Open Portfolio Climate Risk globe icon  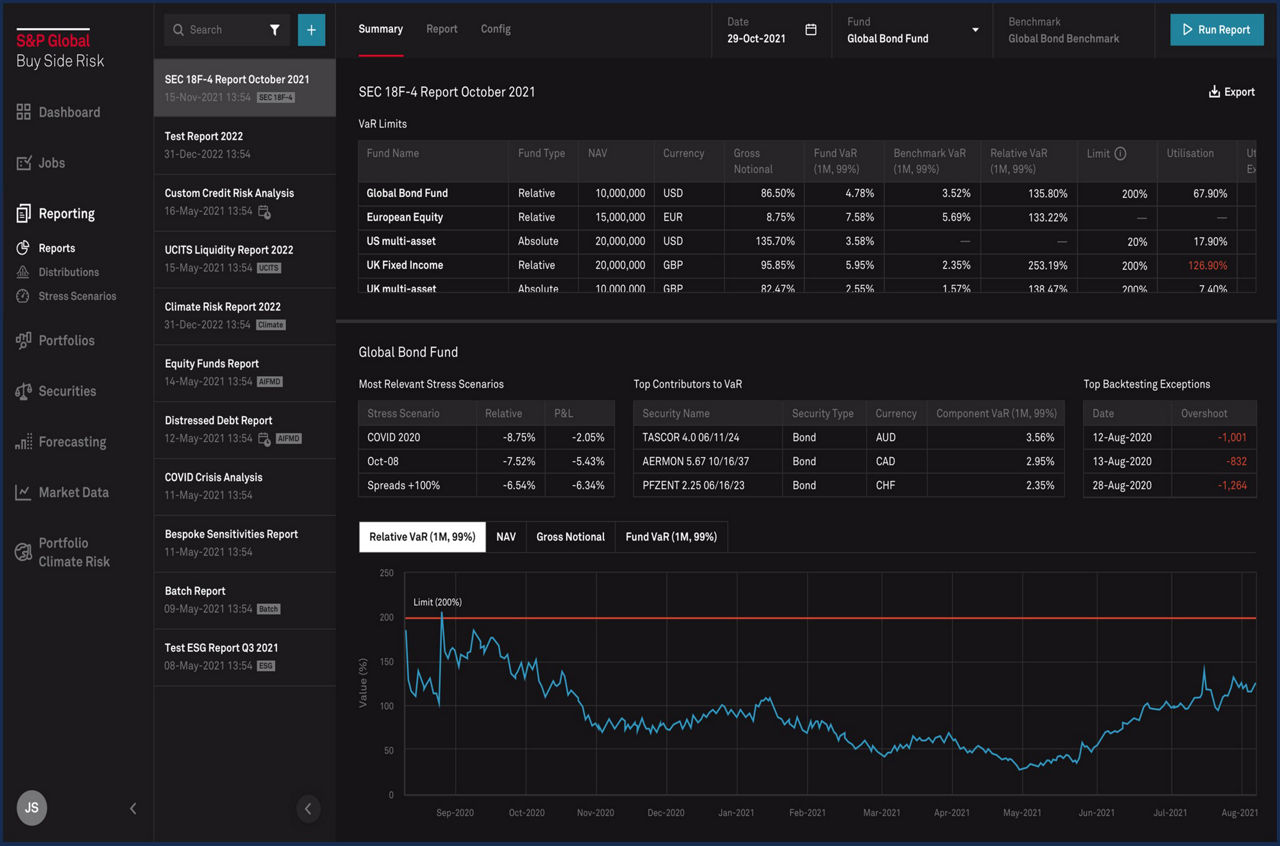[23, 552]
